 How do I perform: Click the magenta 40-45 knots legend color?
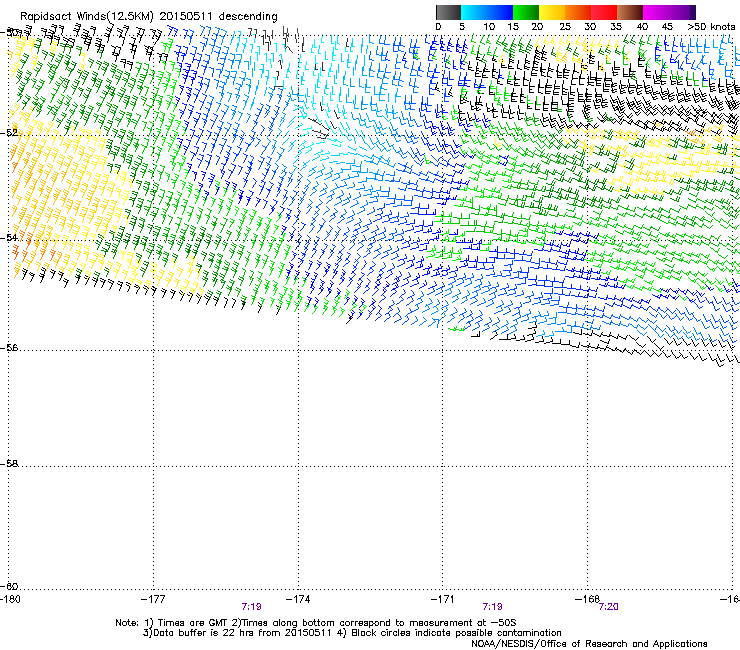(x=656, y=12)
